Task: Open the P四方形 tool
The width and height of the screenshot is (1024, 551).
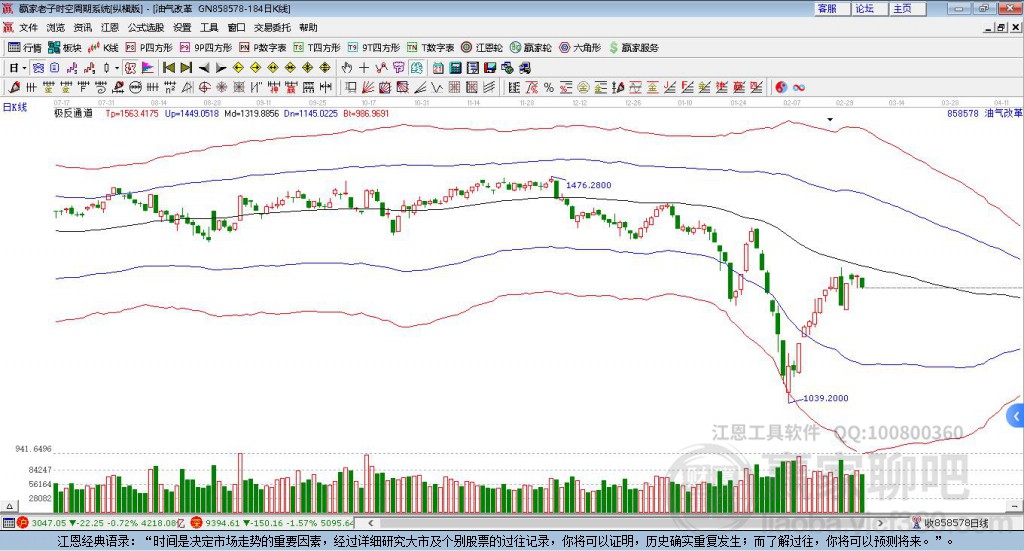Action: 149,48
